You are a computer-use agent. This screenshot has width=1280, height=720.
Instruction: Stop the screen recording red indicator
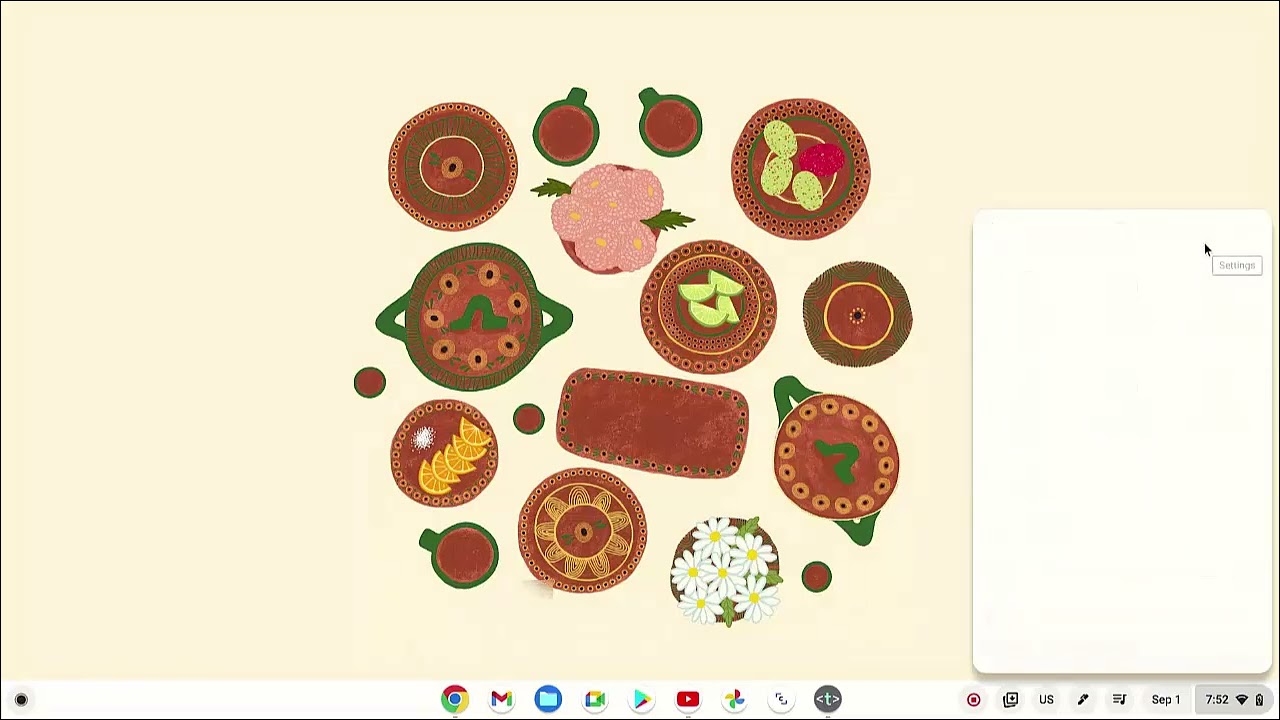973,700
